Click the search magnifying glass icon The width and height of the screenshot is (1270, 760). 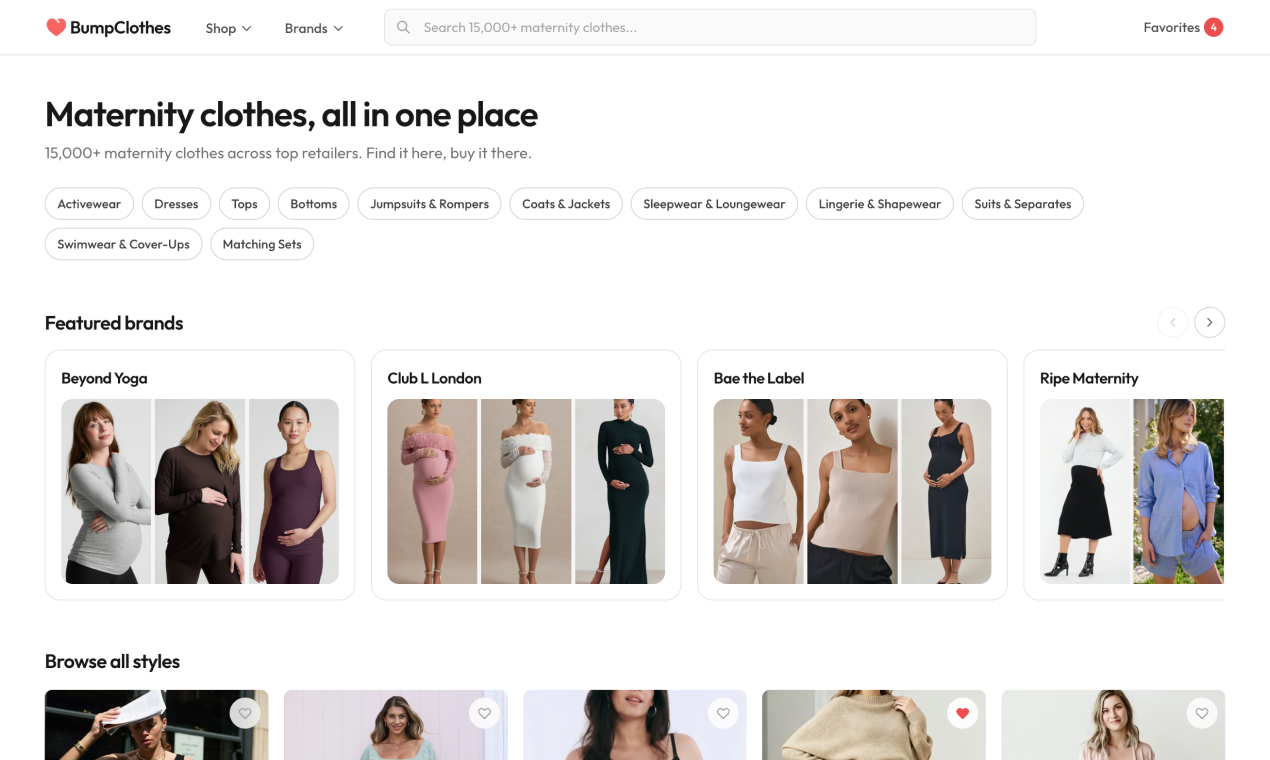[403, 27]
